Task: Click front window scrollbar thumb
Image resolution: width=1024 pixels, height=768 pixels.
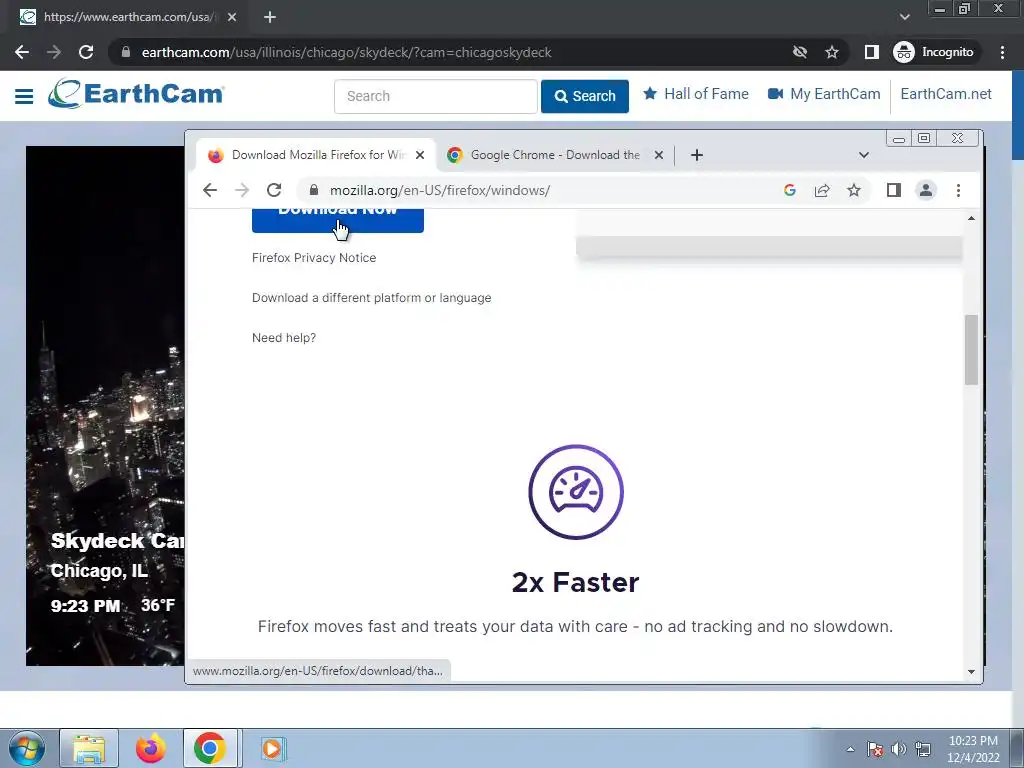Action: [971, 349]
